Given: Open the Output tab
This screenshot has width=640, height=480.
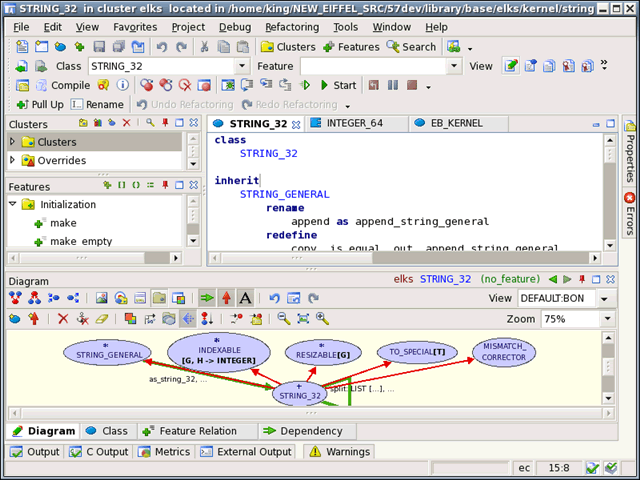Looking at the screenshot, I should pos(35,452).
